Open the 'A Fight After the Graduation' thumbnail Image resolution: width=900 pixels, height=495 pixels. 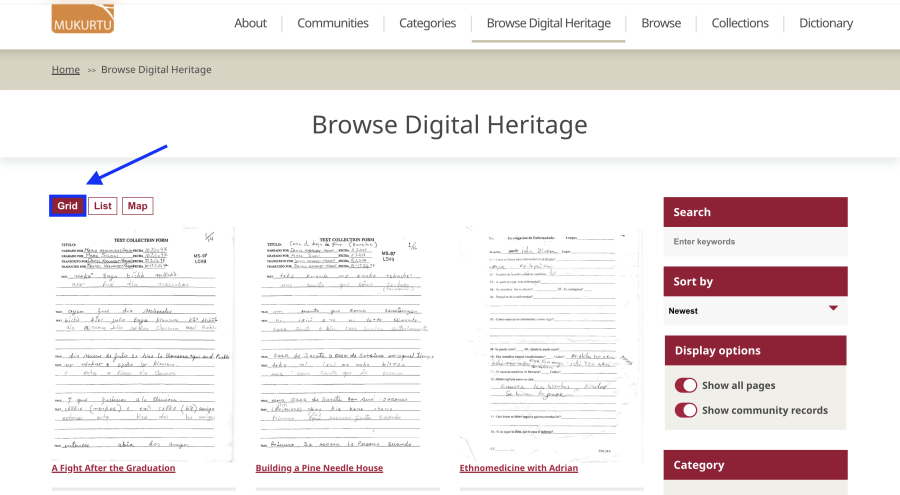143,344
